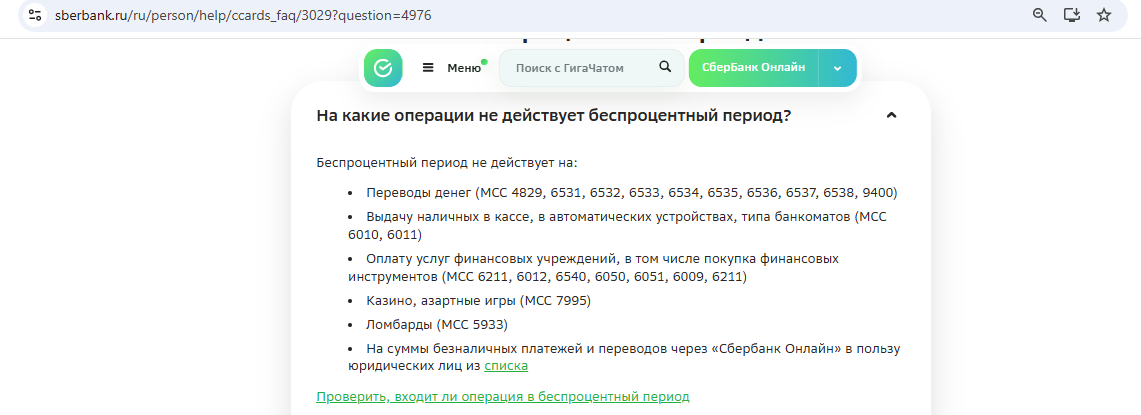
Task: Click the Переводы денег MCC list item
Action: 631,192
